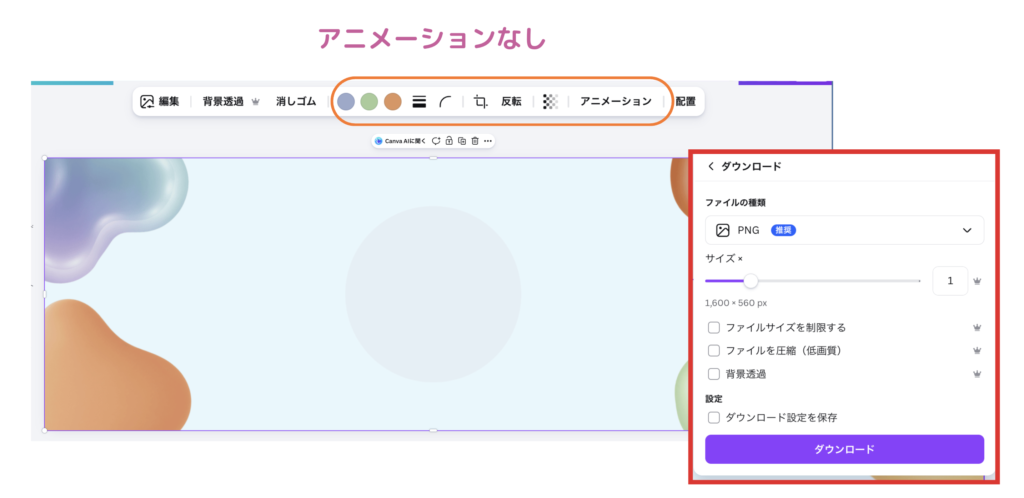
Task: Check ダウンロード設定を保存 option
Action: pyautogui.click(x=714, y=417)
